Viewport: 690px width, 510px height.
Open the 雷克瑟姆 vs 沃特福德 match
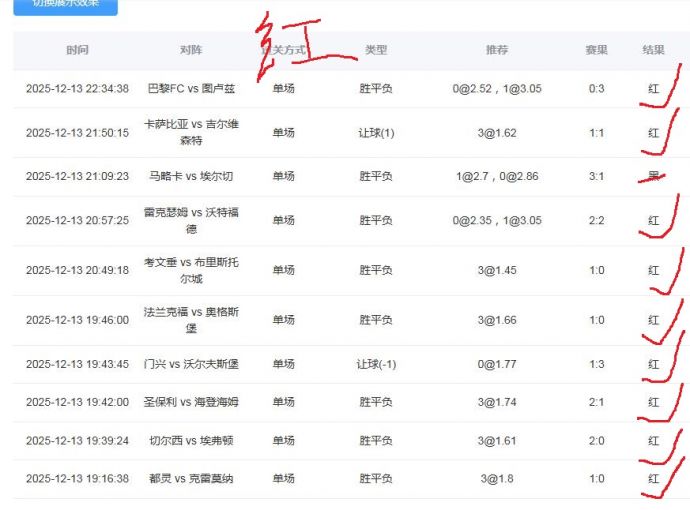pyautogui.click(x=191, y=220)
